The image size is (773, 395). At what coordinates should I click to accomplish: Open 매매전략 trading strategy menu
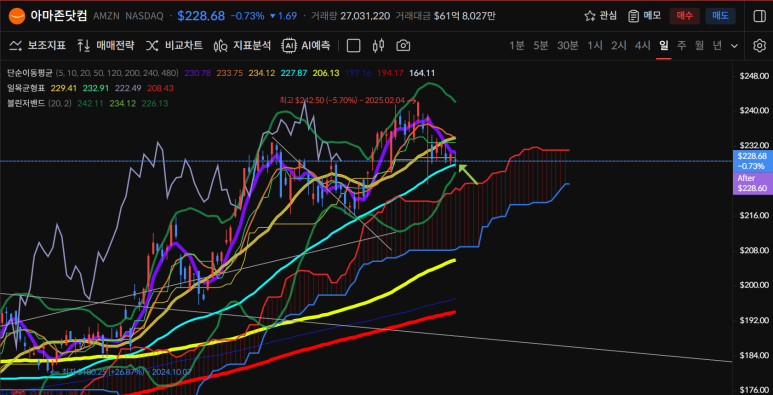pos(105,46)
